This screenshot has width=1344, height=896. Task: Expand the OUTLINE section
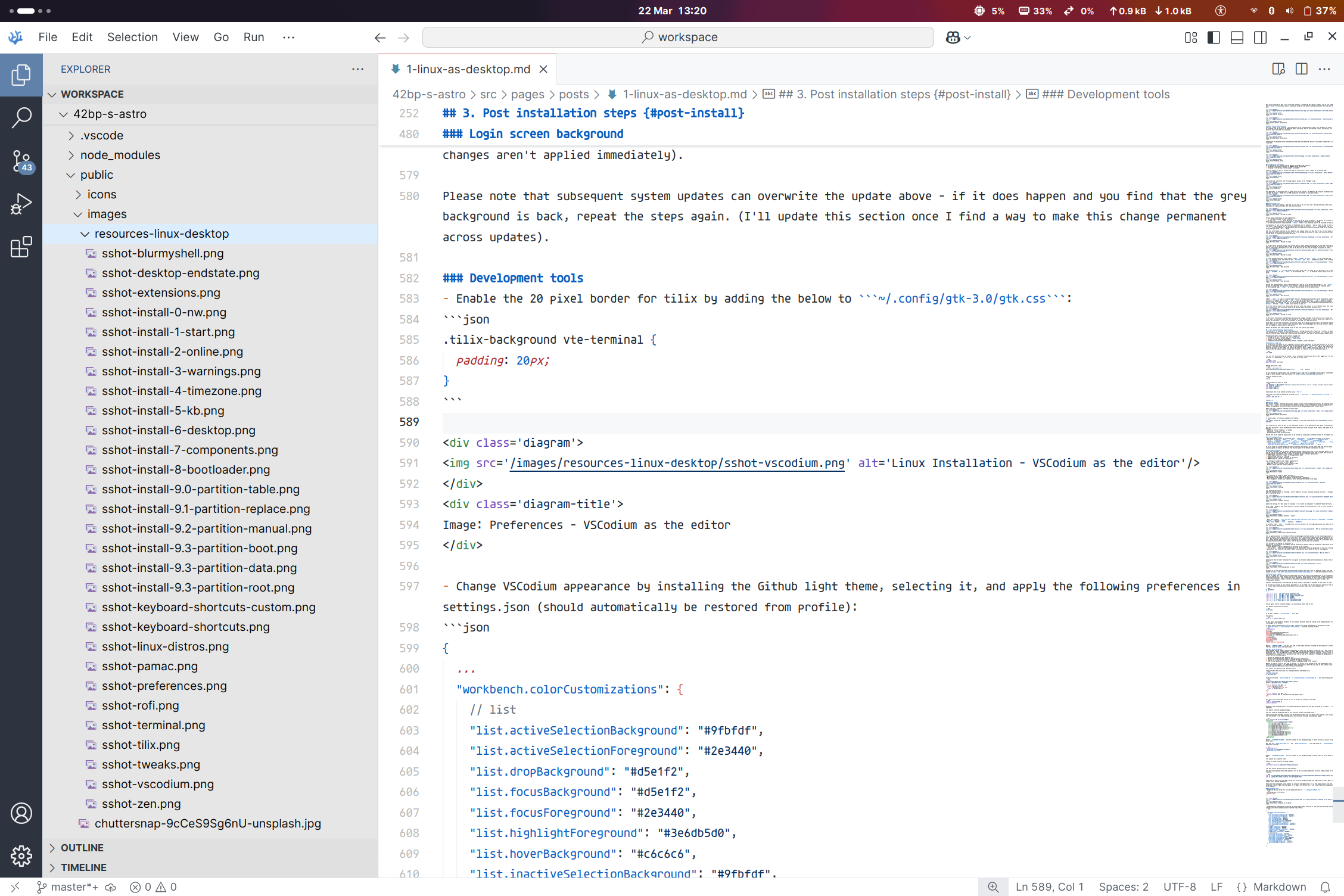point(210,848)
